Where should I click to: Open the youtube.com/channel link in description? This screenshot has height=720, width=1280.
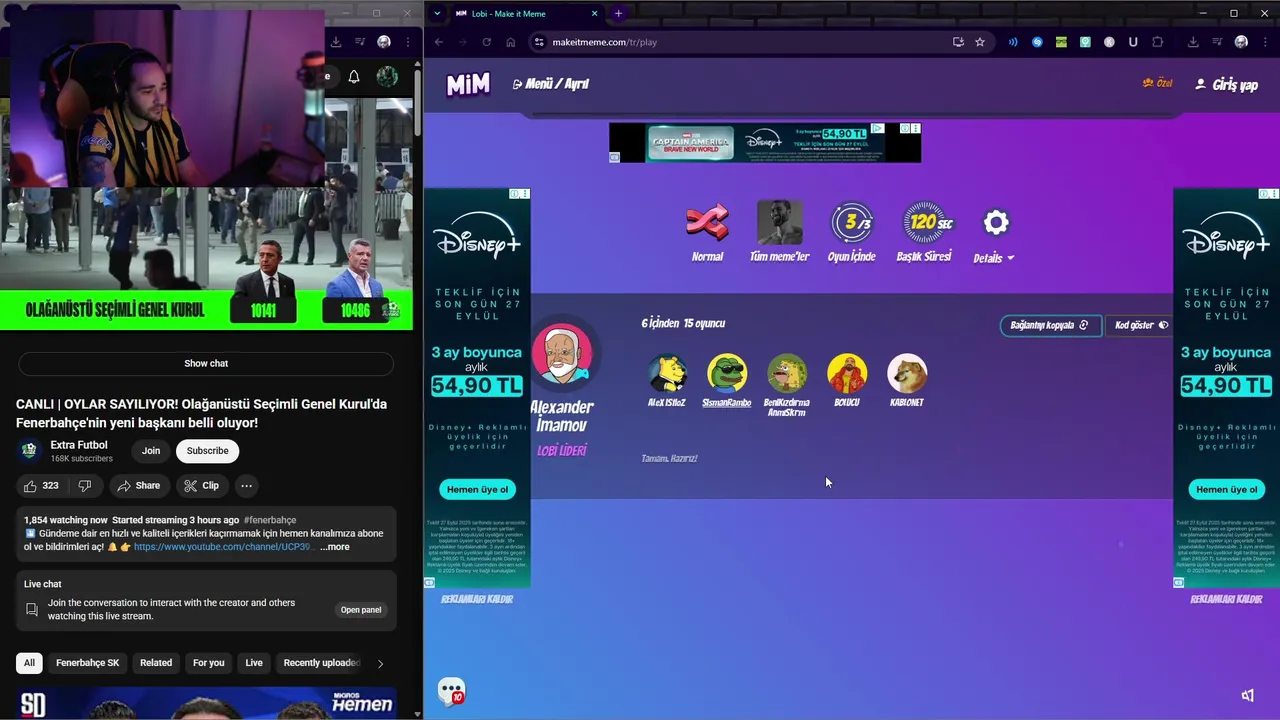pos(223,547)
